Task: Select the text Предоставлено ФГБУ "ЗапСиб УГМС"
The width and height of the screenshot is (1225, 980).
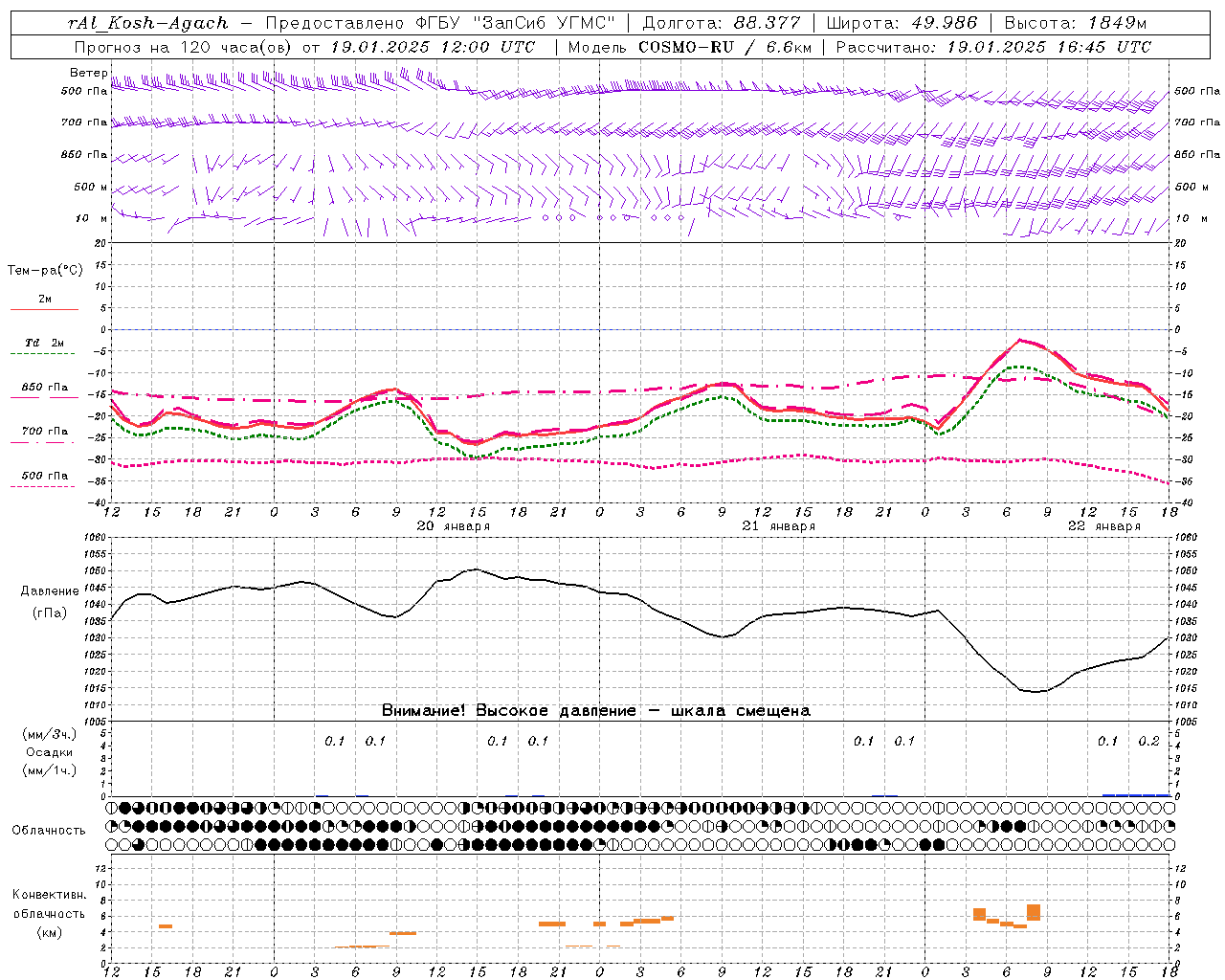Action: (x=440, y=23)
